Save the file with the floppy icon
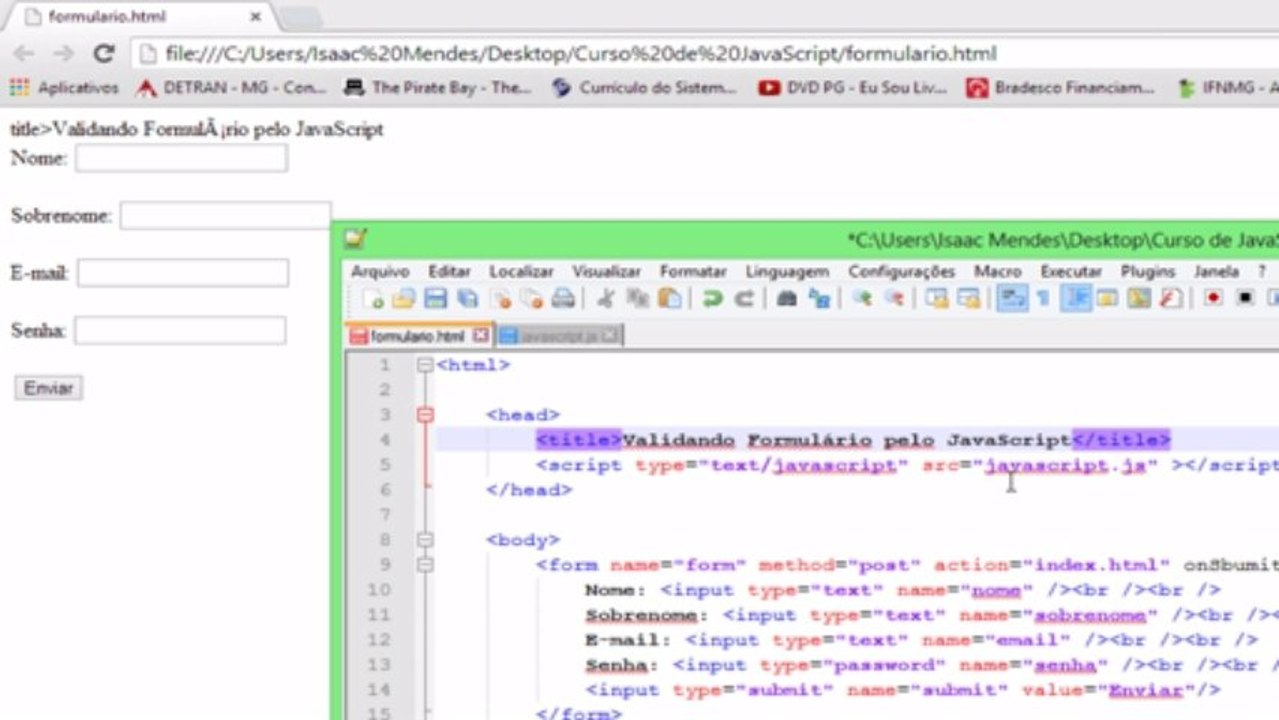This screenshot has height=720, width=1279. coord(435,298)
